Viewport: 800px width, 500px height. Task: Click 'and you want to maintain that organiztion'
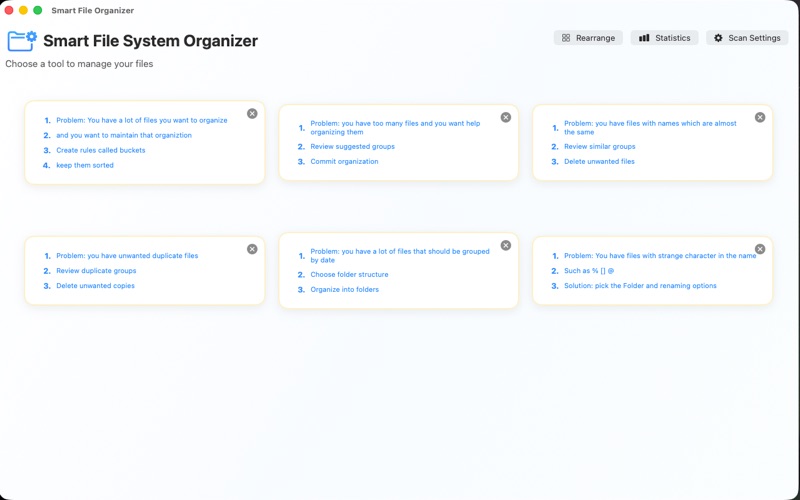(124, 135)
